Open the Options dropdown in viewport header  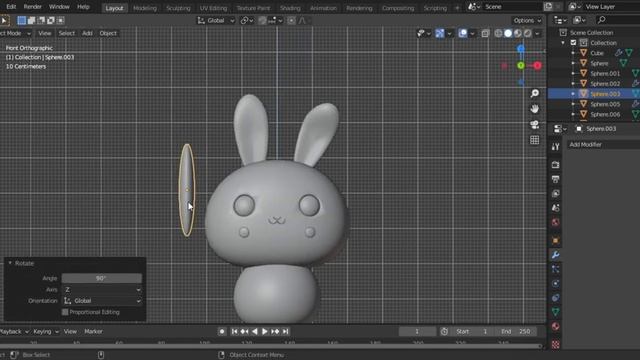pyautogui.click(x=527, y=20)
